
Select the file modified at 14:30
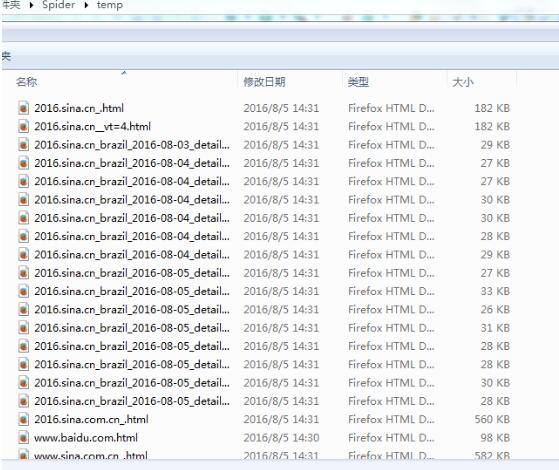(264, 437)
